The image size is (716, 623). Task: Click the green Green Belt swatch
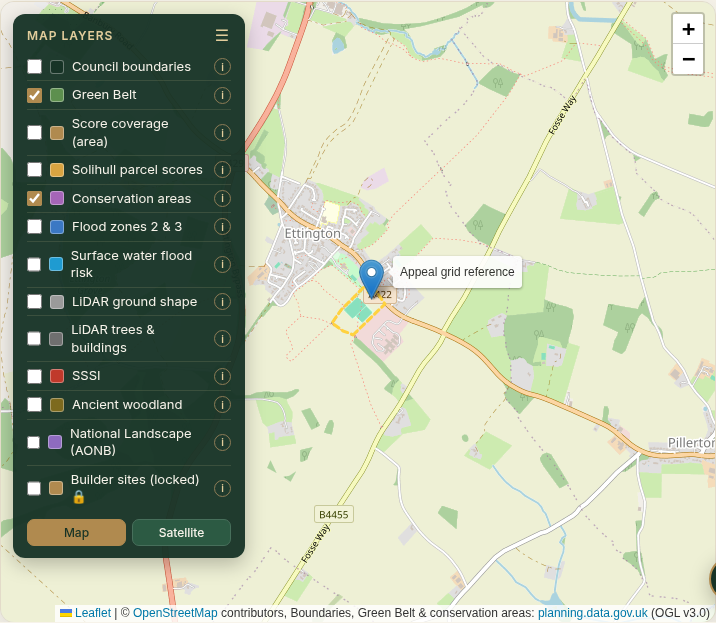click(57, 95)
